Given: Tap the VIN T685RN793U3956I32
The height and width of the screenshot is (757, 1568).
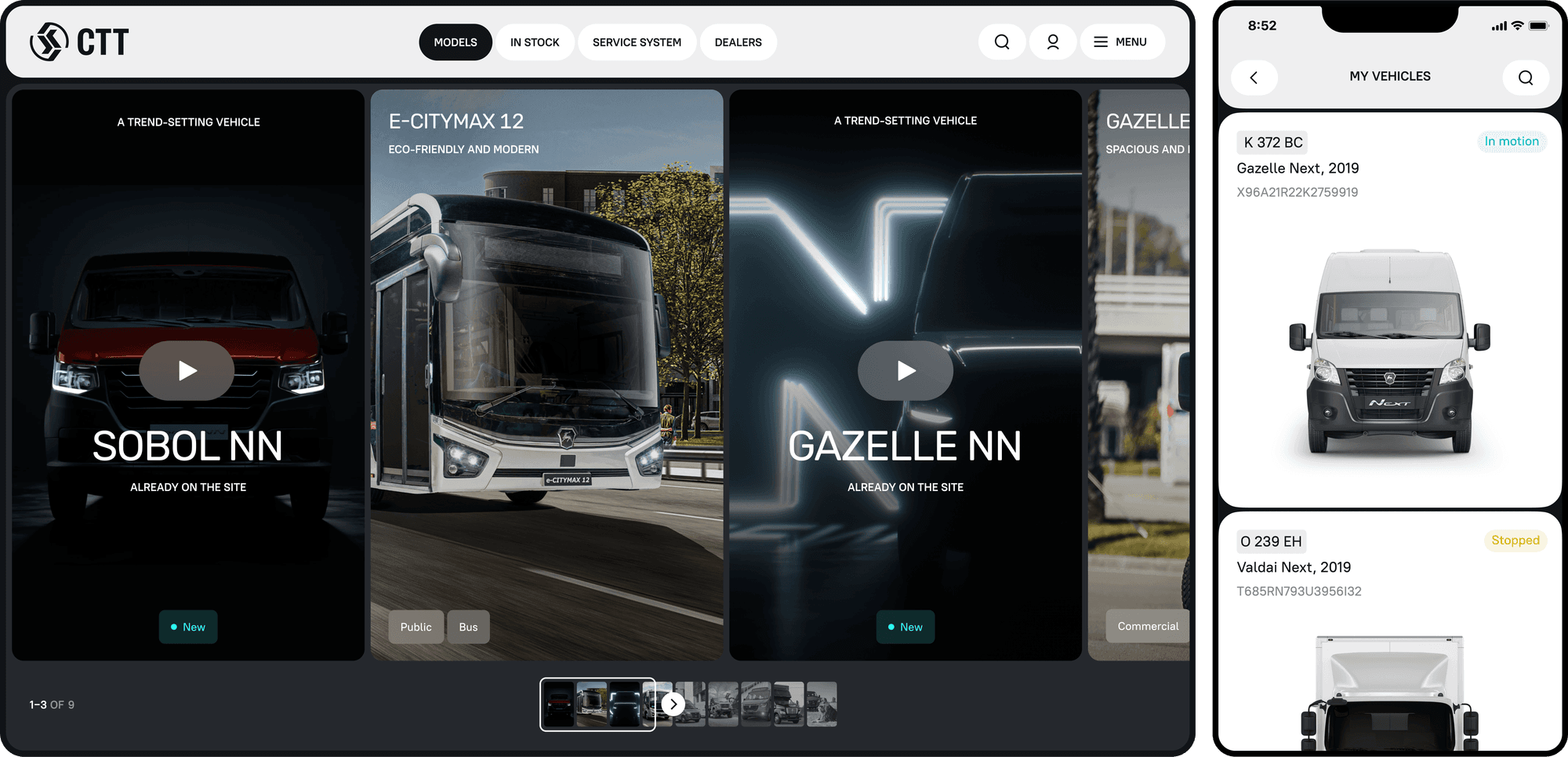Looking at the screenshot, I should tap(1299, 591).
